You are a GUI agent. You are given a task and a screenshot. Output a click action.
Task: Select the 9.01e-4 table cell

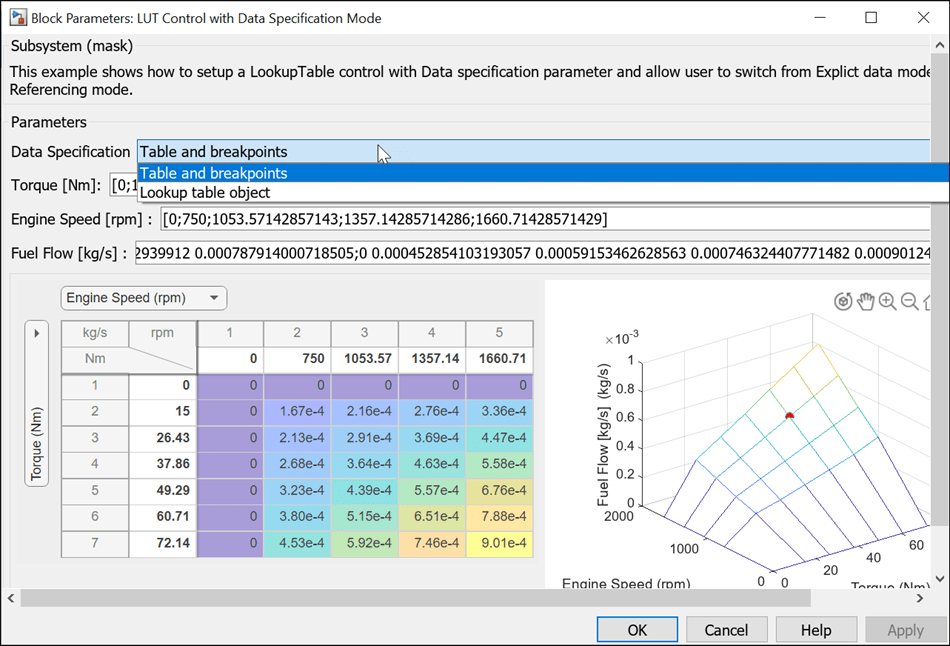pyautogui.click(x=498, y=545)
